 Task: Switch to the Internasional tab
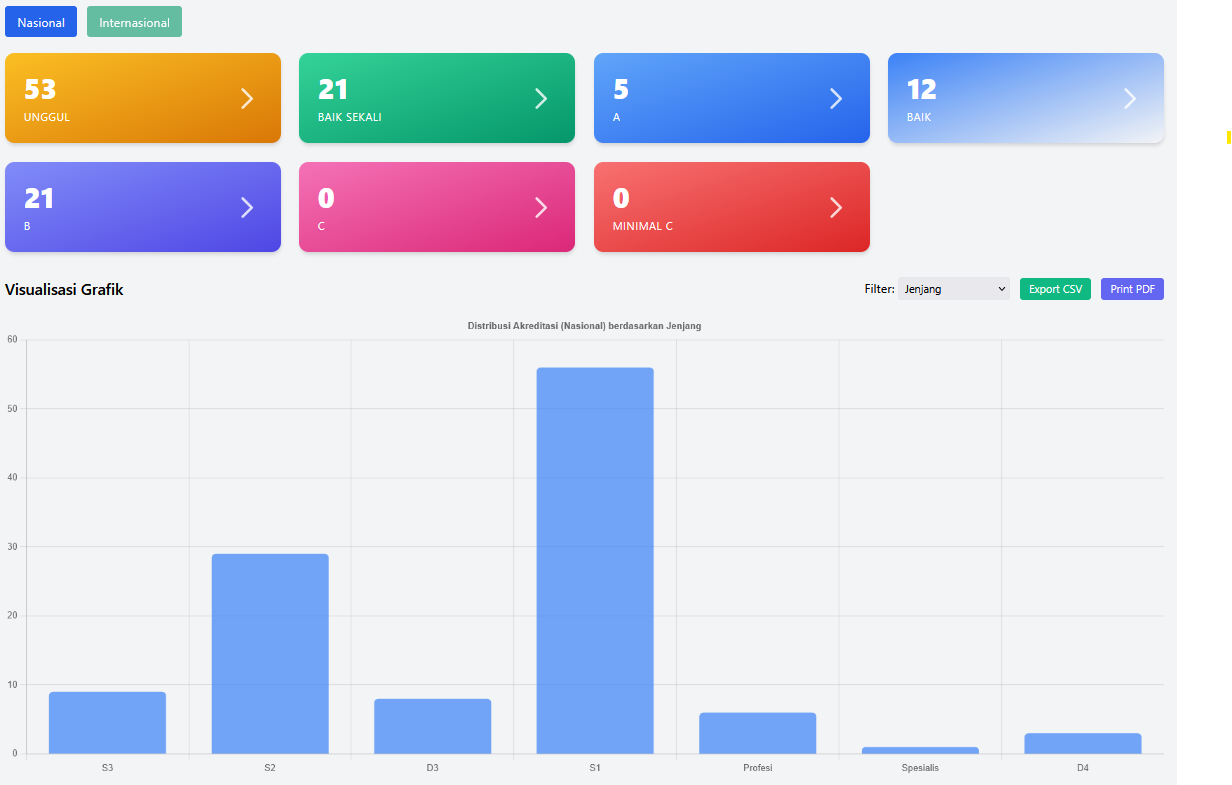134,22
